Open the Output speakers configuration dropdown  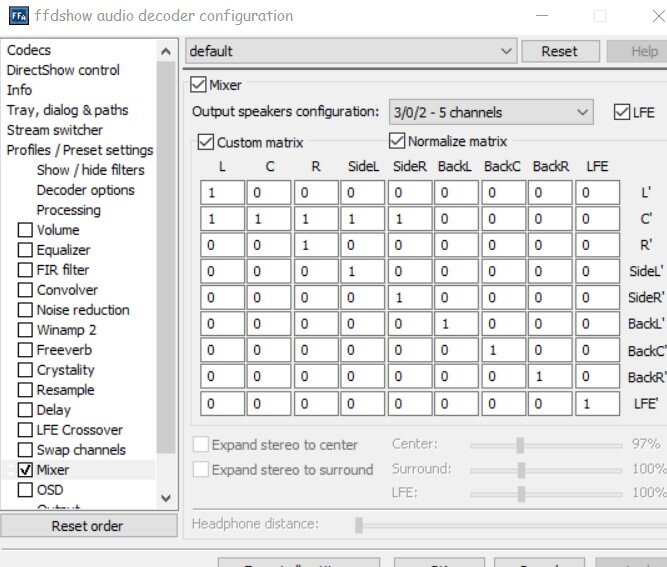[491, 112]
